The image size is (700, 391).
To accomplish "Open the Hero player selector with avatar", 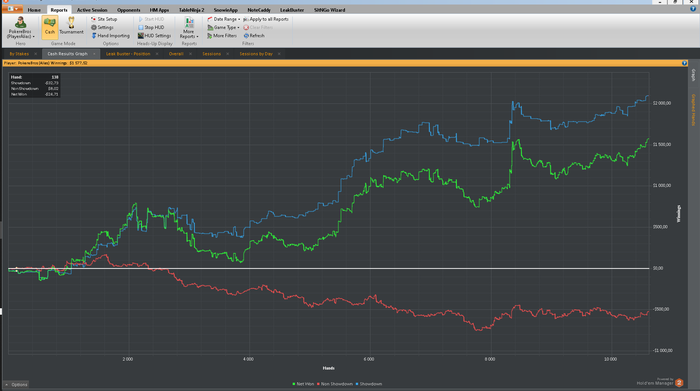I will (x=20, y=28).
